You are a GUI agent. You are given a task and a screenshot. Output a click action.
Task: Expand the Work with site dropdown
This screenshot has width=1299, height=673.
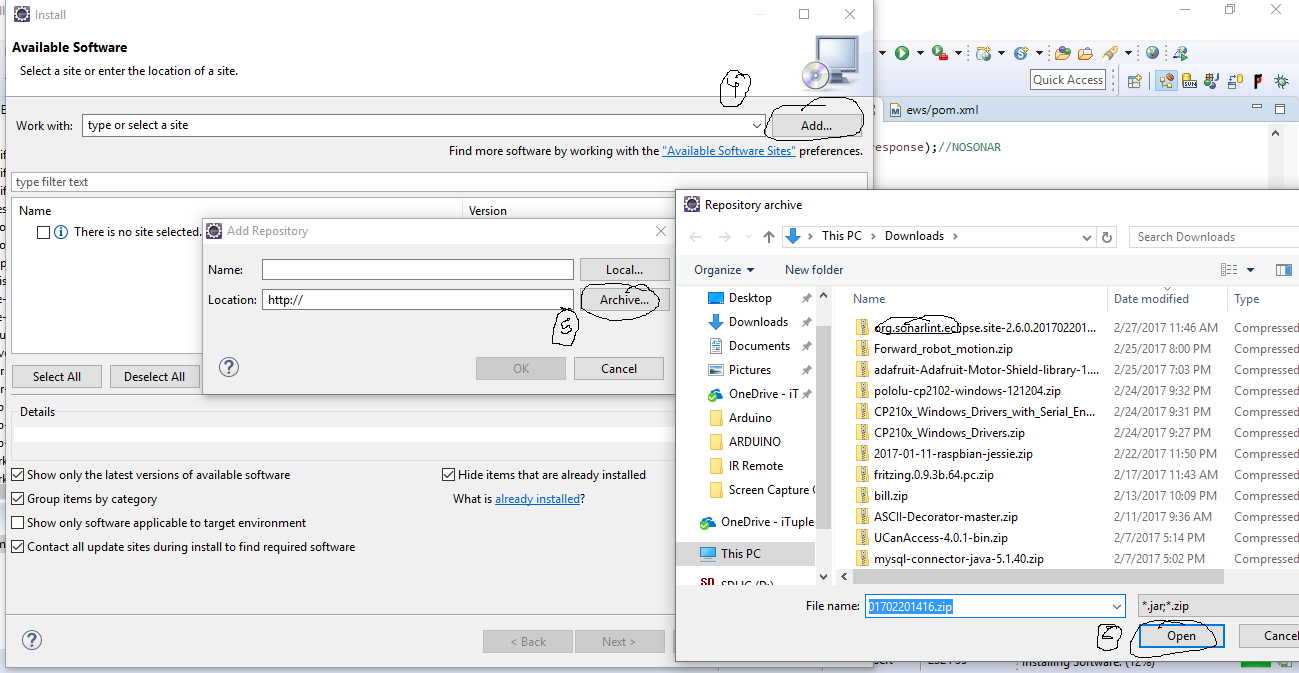coord(757,126)
